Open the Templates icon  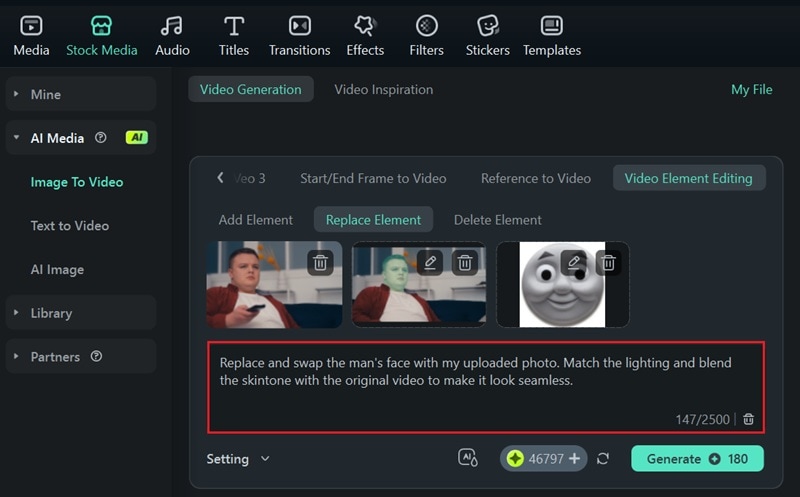click(x=552, y=26)
